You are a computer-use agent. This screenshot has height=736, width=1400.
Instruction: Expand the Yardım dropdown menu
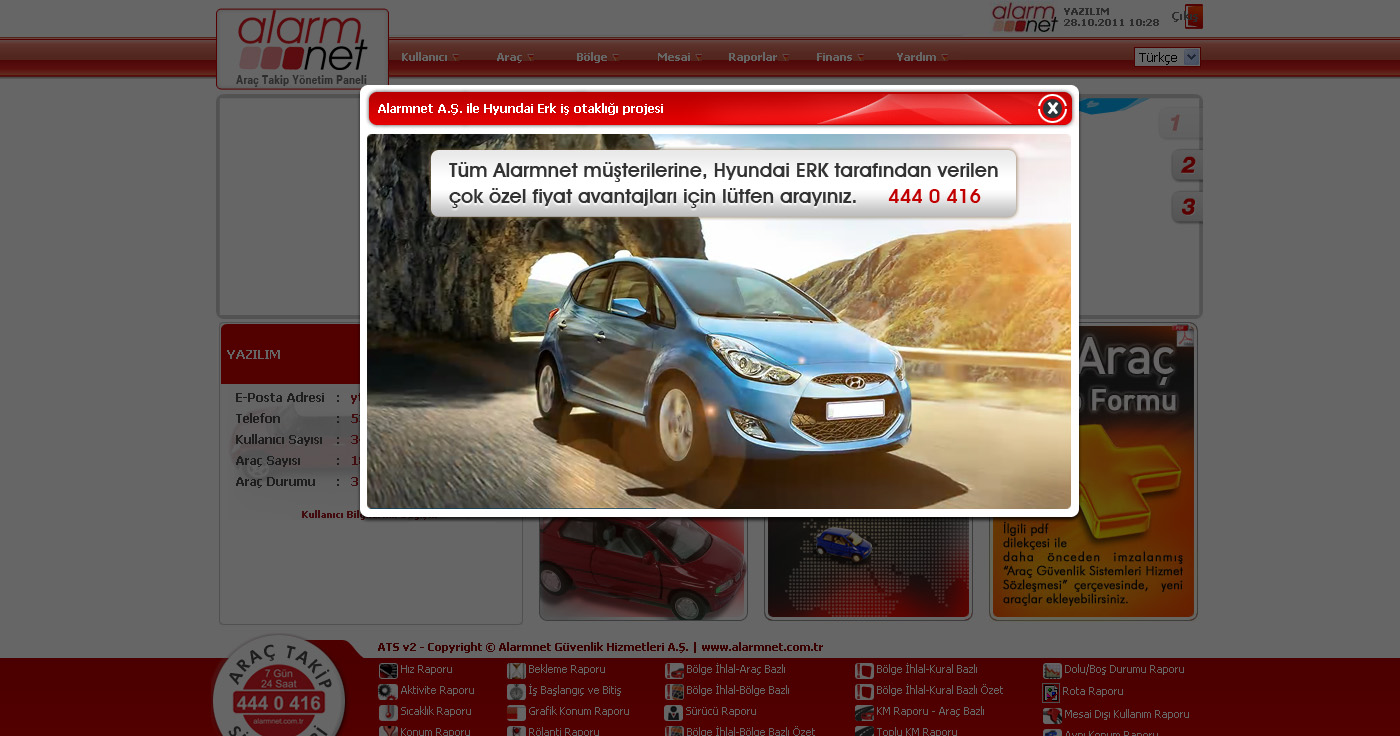[922, 57]
